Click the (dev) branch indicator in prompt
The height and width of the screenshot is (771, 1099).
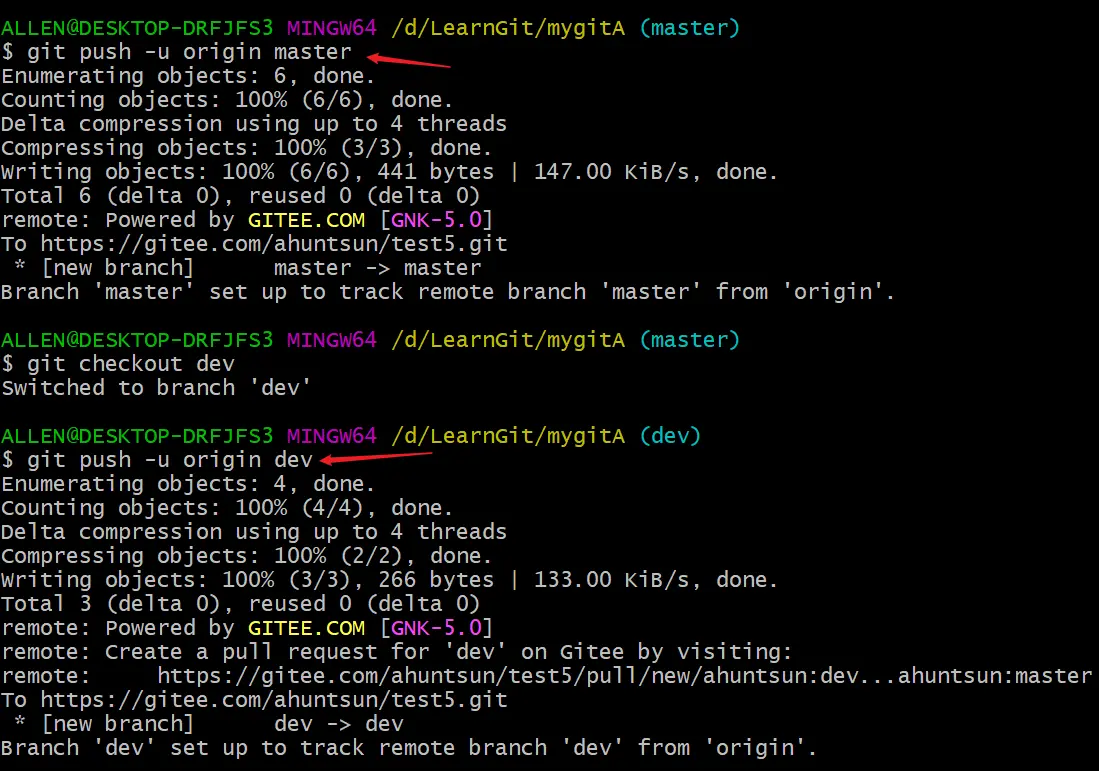670,436
